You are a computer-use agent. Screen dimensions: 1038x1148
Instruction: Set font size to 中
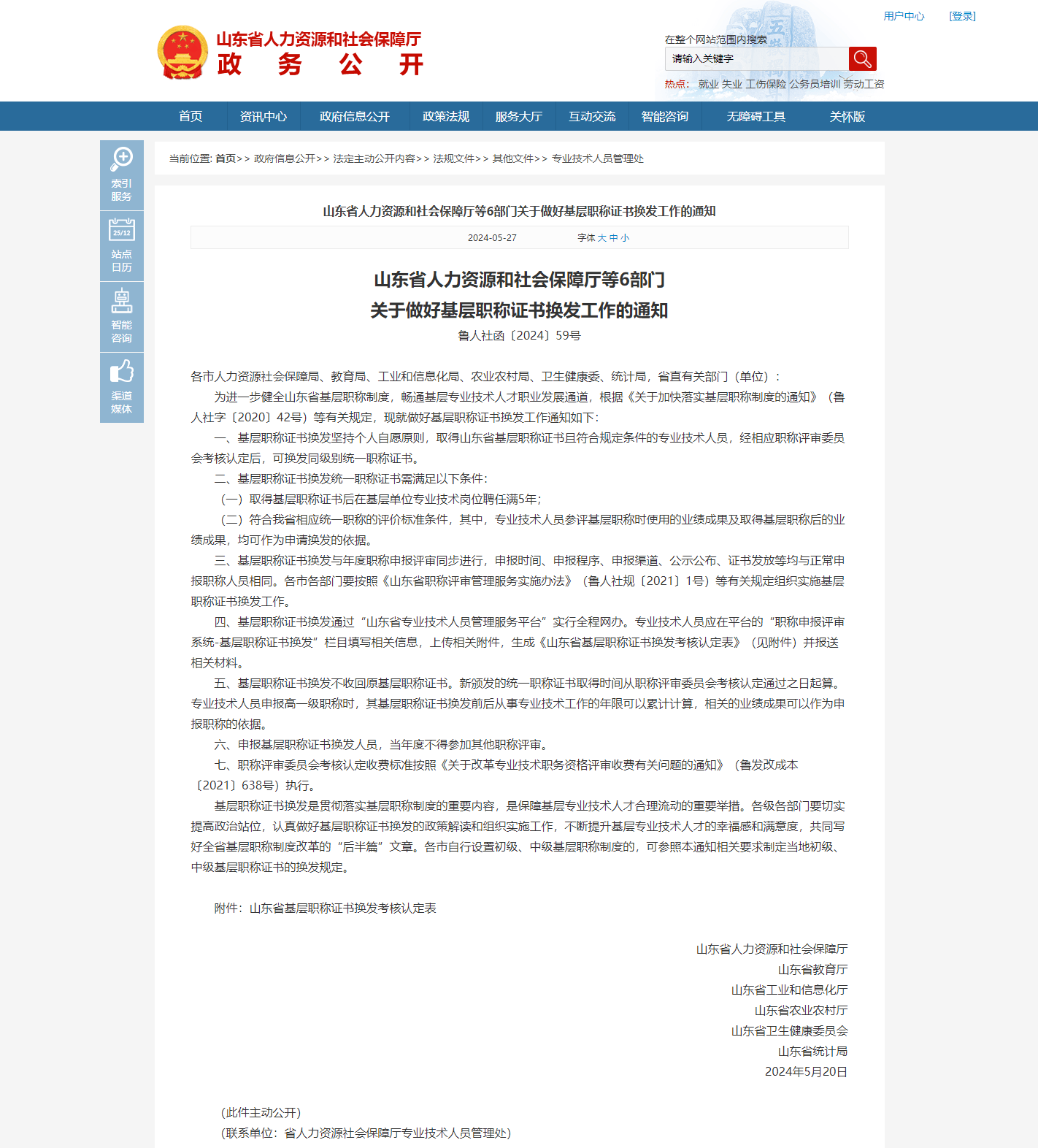[x=614, y=238]
